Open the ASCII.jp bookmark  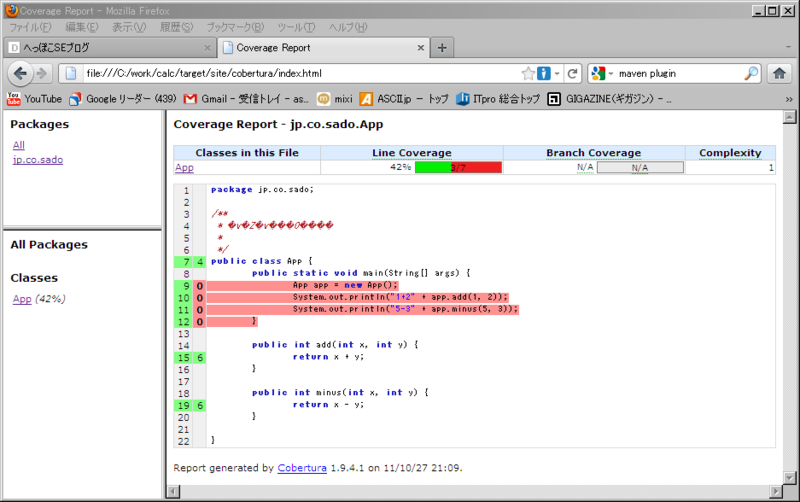404,99
